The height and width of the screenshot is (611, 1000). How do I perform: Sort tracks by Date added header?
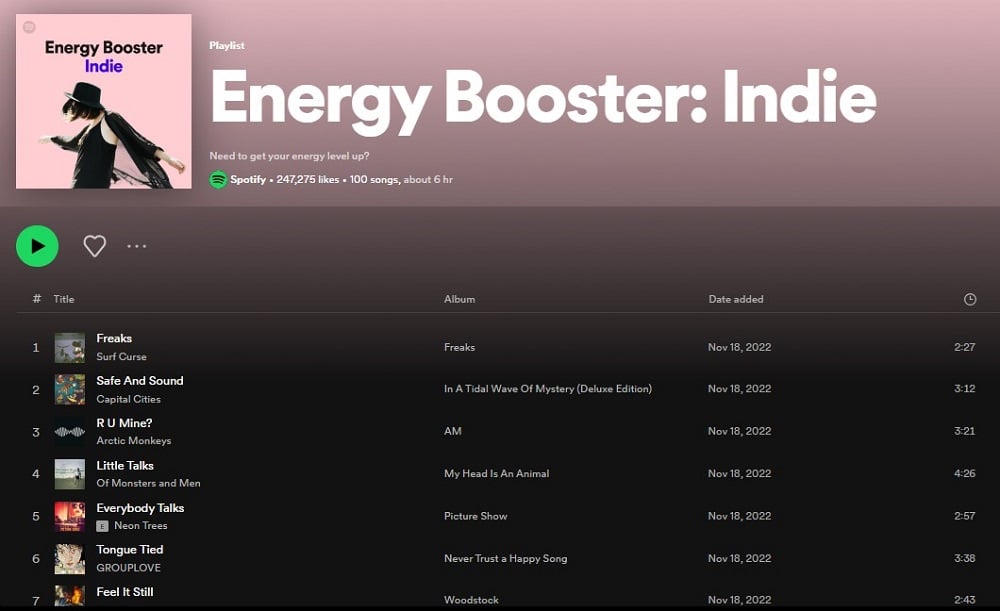(x=735, y=299)
